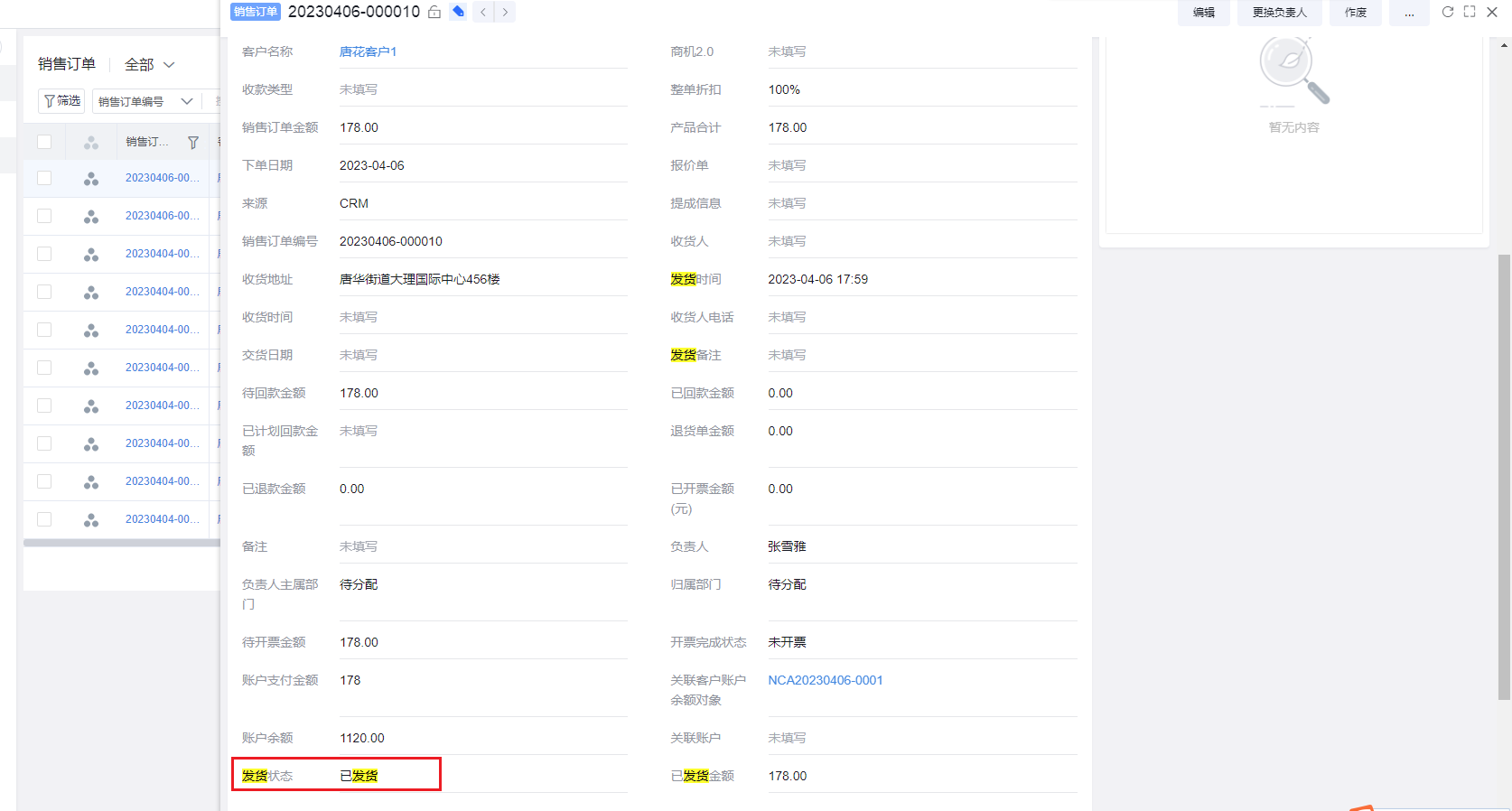Click the blue tag icon in detail header

[459, 12]
